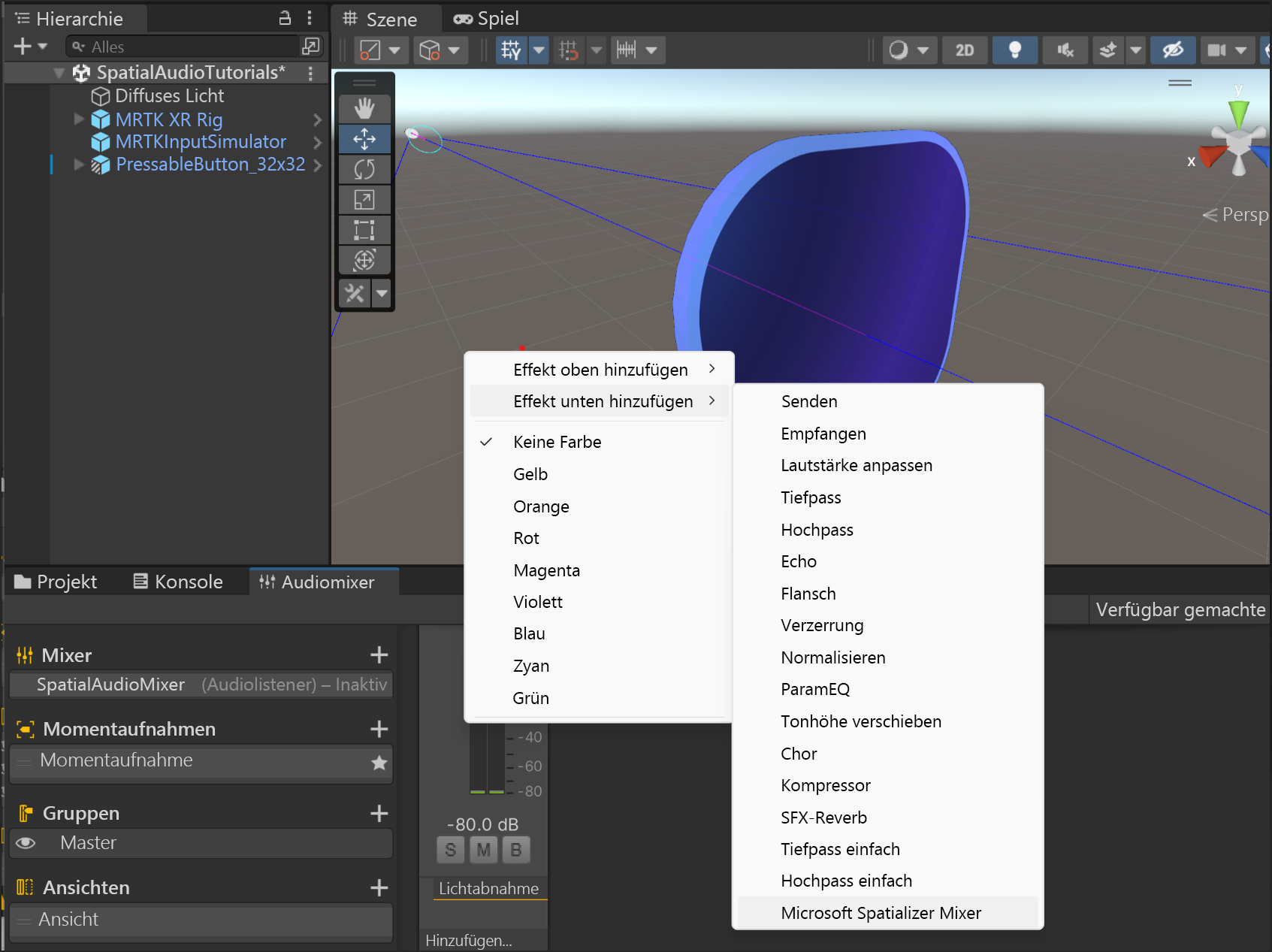Select Microsoft Spatializer Mixer from the menu

[x=881, y=912]
